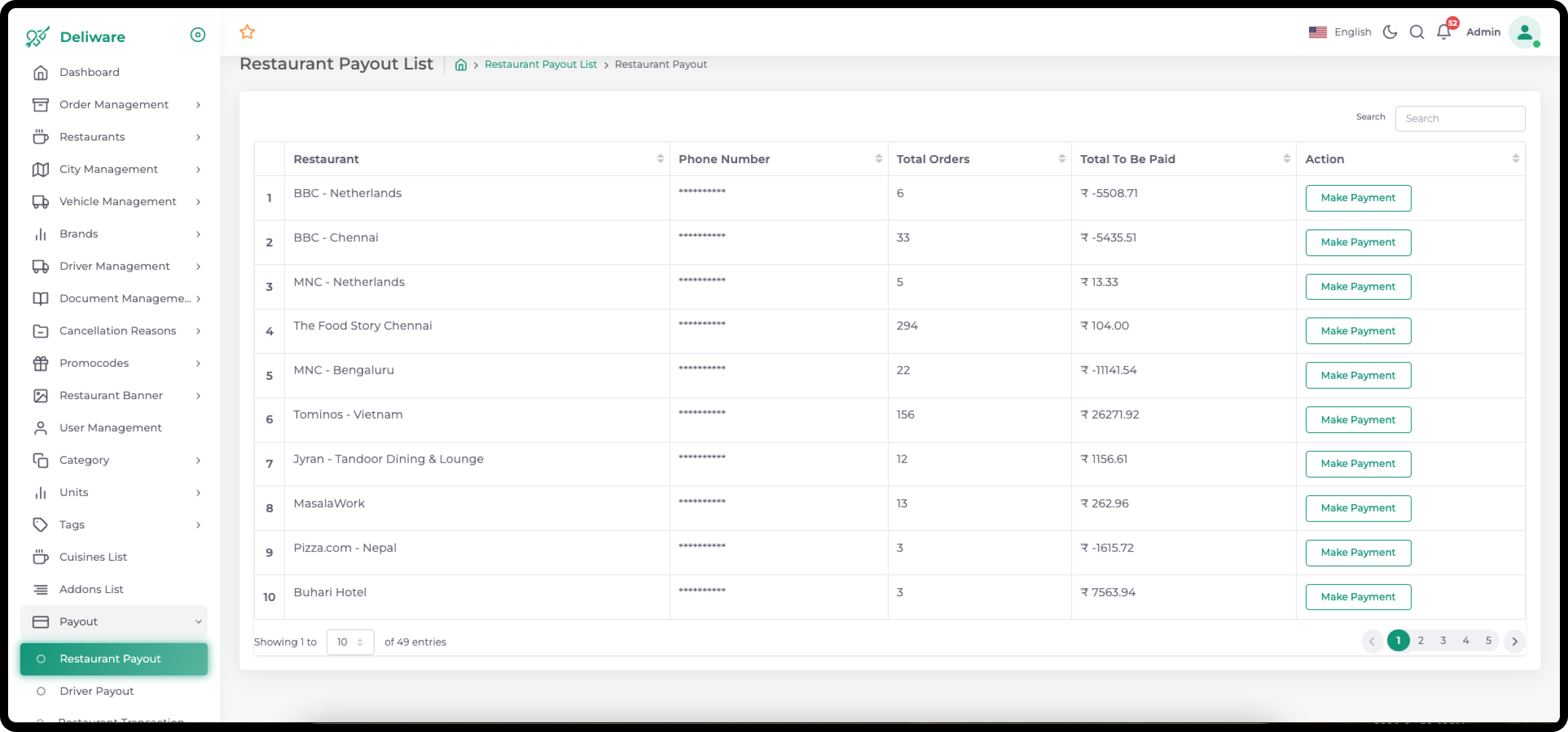Sort by Restaurant column arrows
This screenshot has height=732, width=1568.
click(x=660, y=159)
